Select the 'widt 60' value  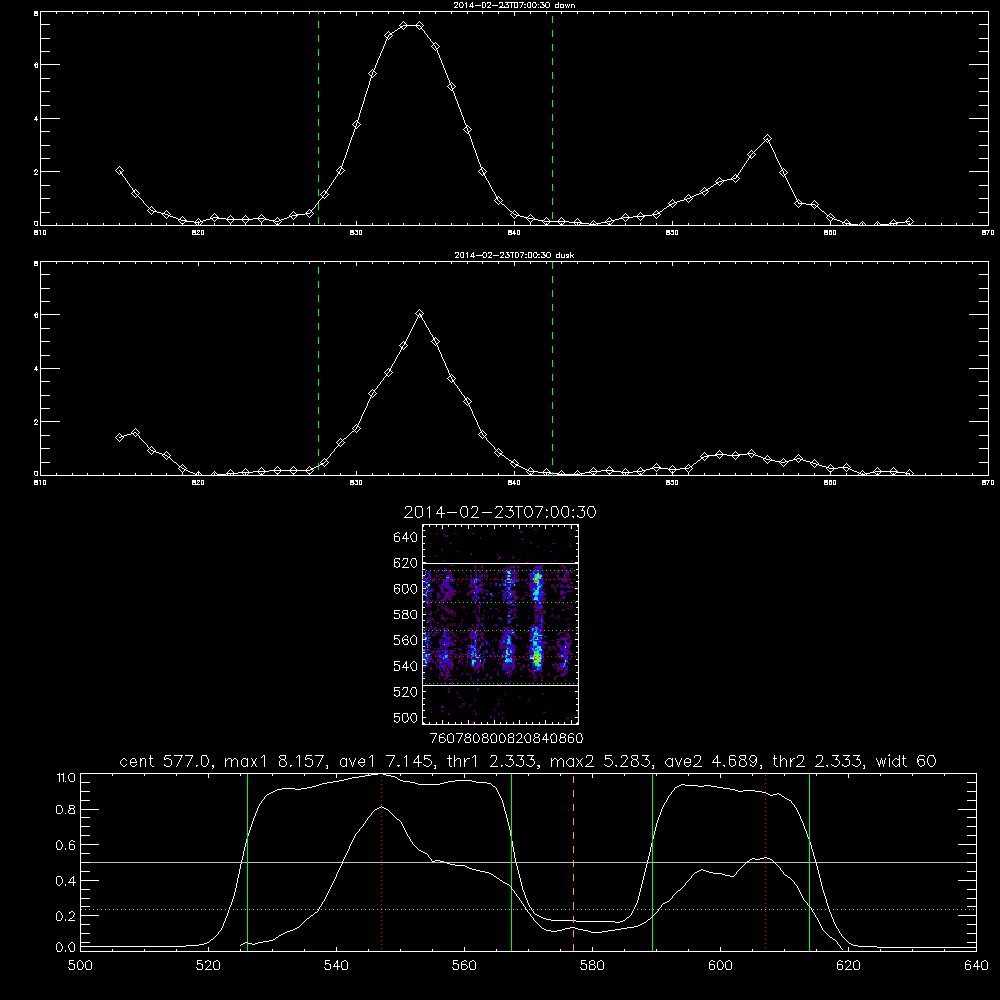pos(906,761)
